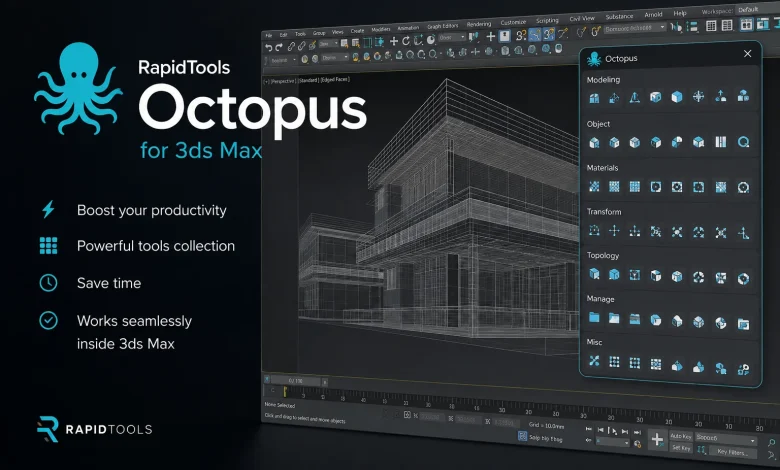The image size is (780, 470).
Task: Click four-way arrows icon in Transform row
Action: [x=614, y=231]
